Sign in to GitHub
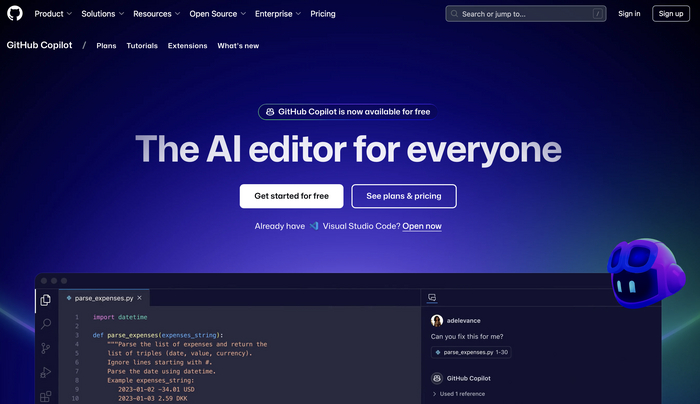700x404 pixels. click(x=629, y=14)
